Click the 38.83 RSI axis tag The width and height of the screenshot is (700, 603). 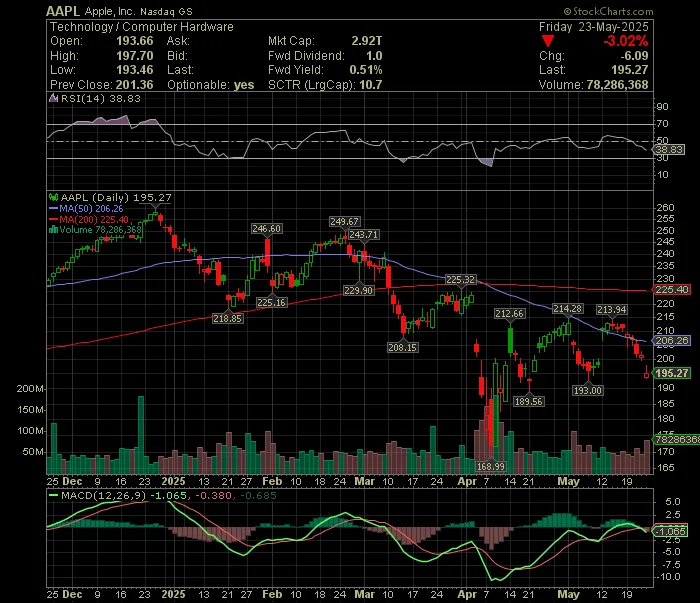tap(669, 150)
